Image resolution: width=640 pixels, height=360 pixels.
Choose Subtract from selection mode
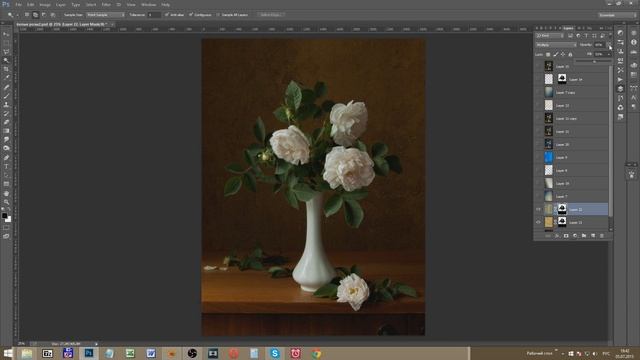44,15
